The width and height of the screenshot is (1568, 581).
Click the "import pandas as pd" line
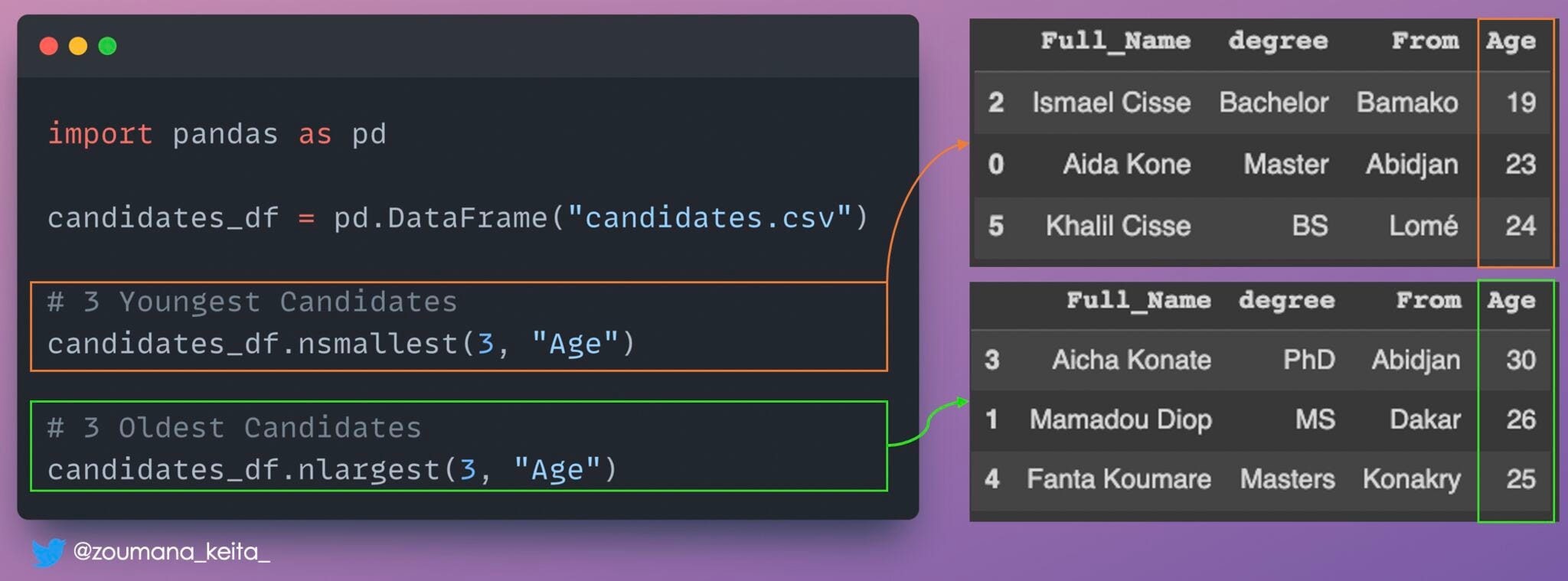(217, 135)
